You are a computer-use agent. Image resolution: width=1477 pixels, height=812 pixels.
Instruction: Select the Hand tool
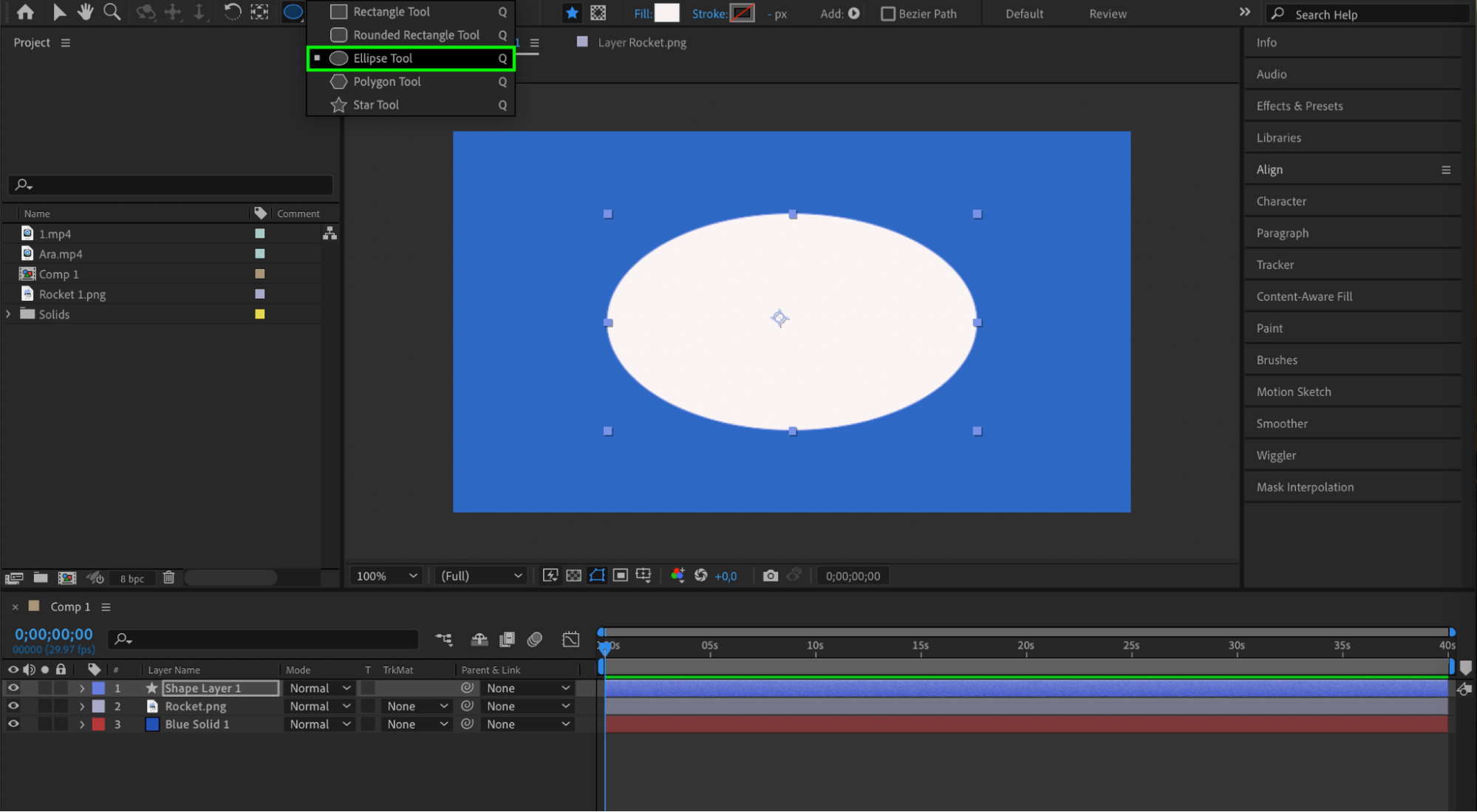(86, 12)
